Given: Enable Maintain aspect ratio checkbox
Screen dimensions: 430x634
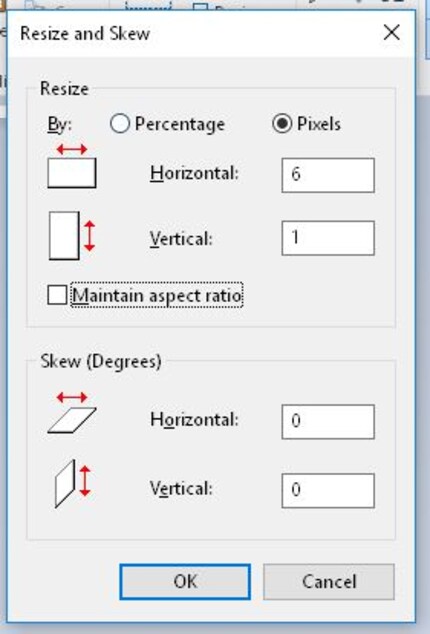Looking at the screenshot, I should tap(57, 295).
